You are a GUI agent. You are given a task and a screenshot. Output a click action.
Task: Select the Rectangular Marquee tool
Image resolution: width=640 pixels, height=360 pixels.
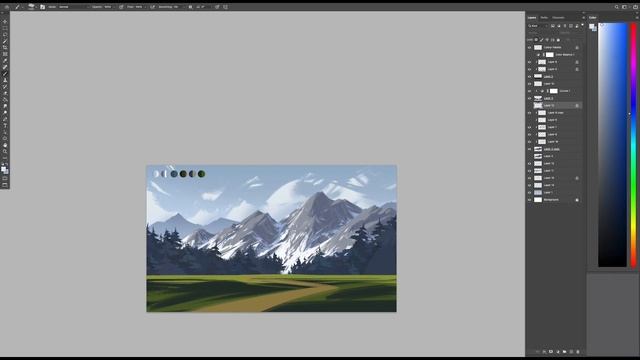point(5,28)
